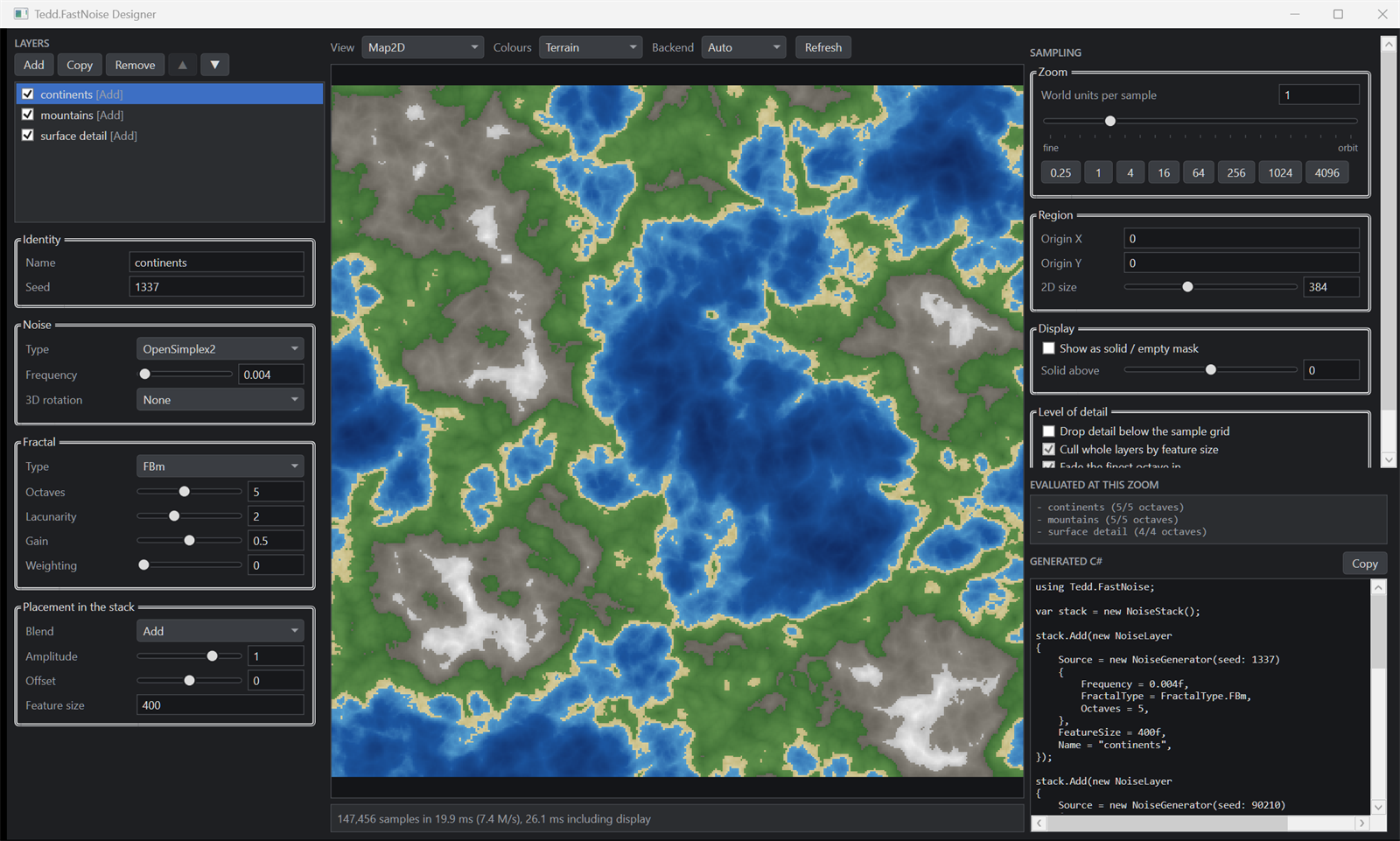Screen dimensions: 1400x841
Task: Click the Name input field
Action: (x=216, y=263)
